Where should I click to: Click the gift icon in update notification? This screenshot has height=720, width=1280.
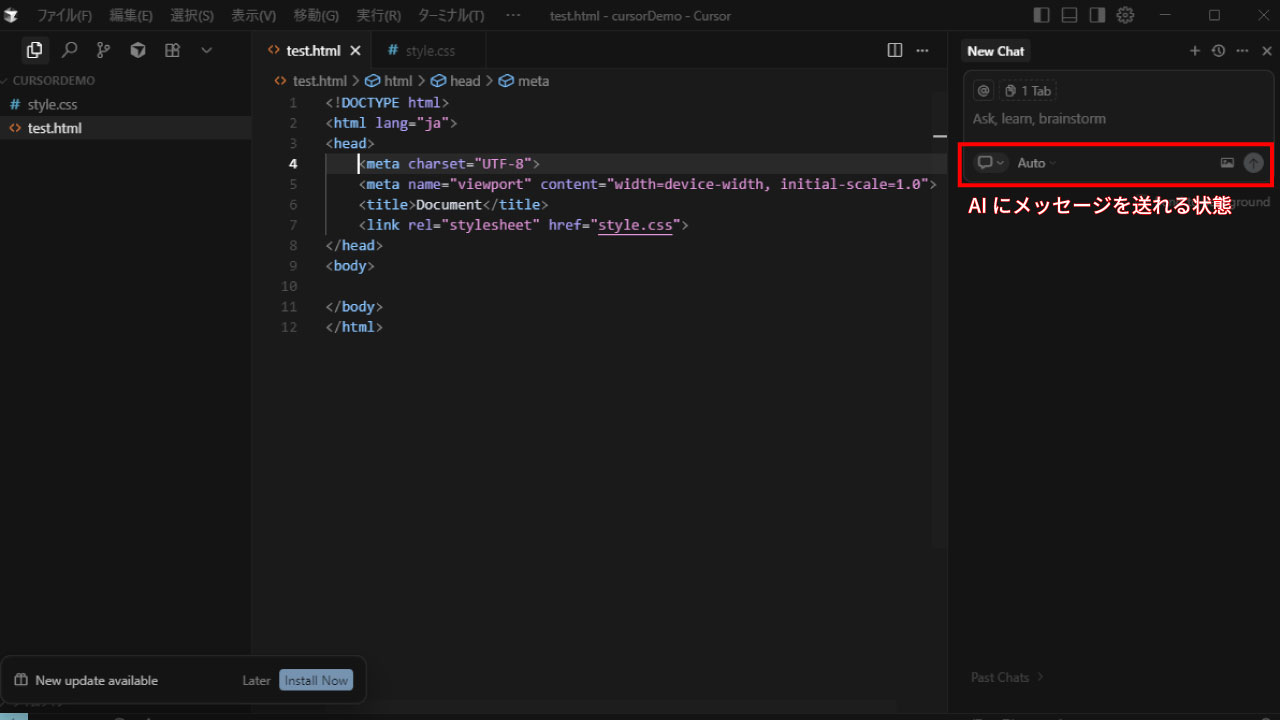[x=21, y=681]
